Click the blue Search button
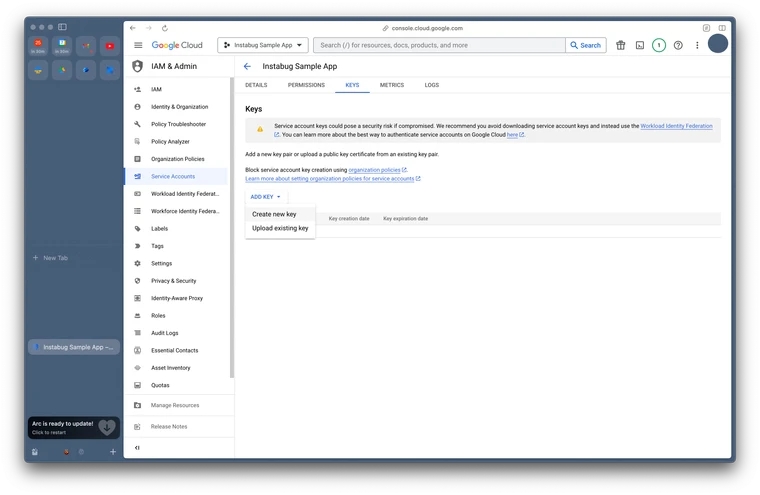 point(586,45)
